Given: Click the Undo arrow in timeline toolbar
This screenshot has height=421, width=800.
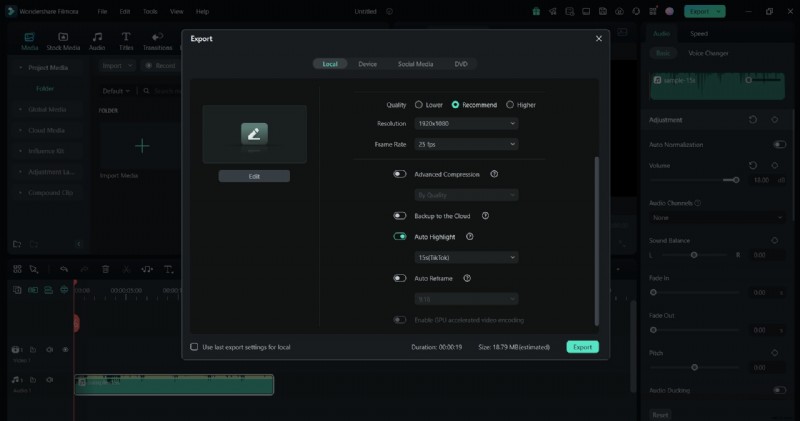Looking at the screenshot, I should point(64,269).
